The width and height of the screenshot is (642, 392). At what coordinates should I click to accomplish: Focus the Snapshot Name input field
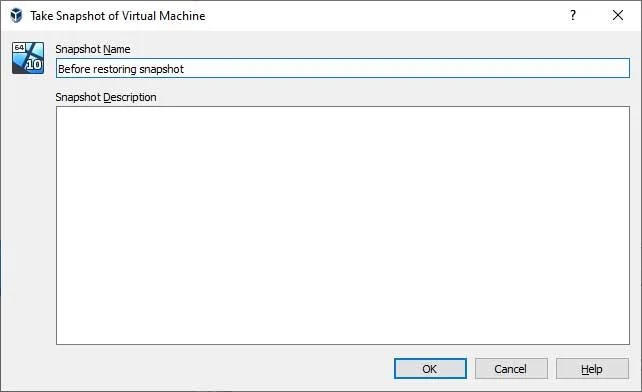click(x=343, y=68)
